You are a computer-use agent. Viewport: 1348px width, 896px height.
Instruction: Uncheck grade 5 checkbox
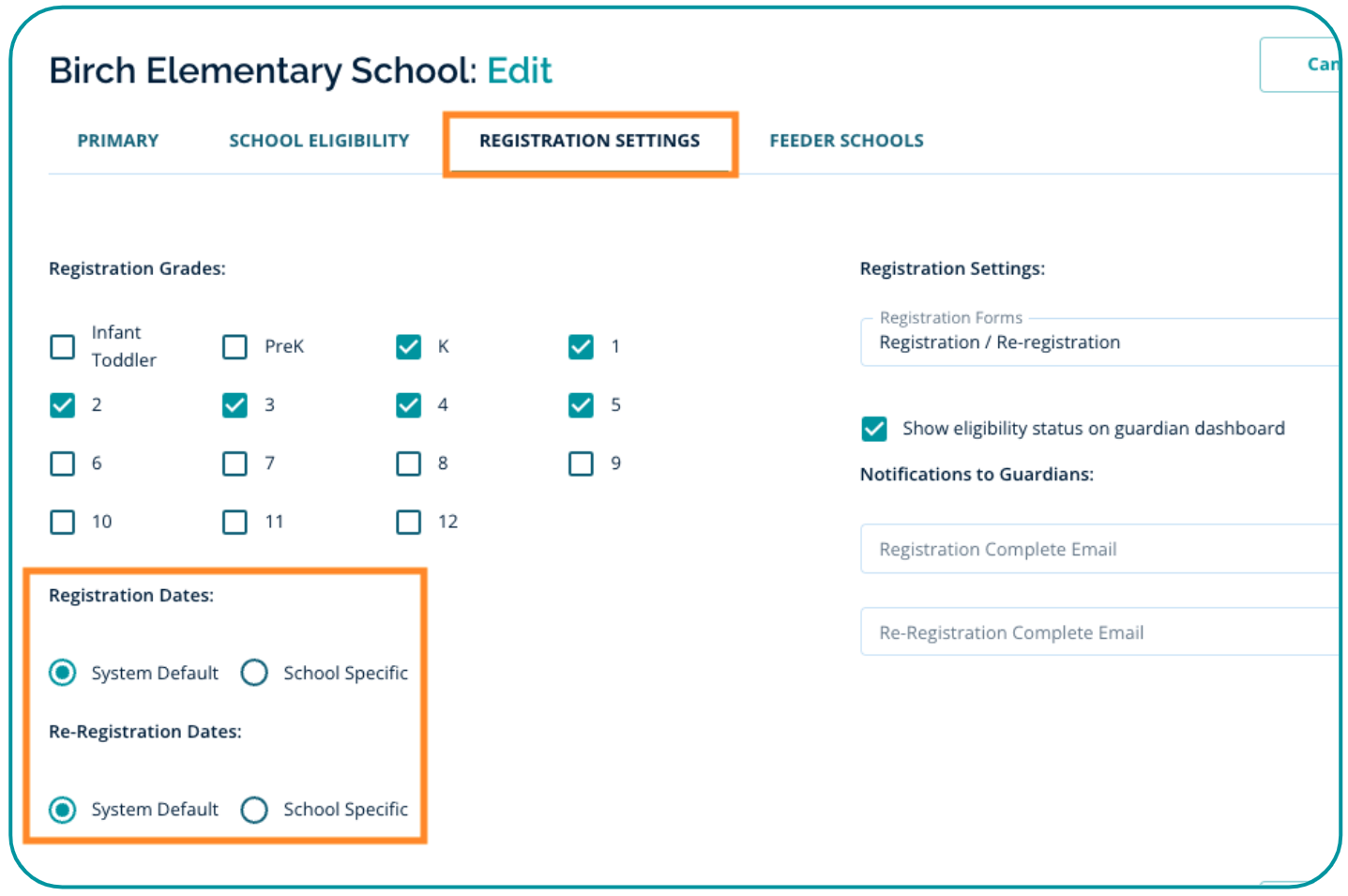[582, 405]
